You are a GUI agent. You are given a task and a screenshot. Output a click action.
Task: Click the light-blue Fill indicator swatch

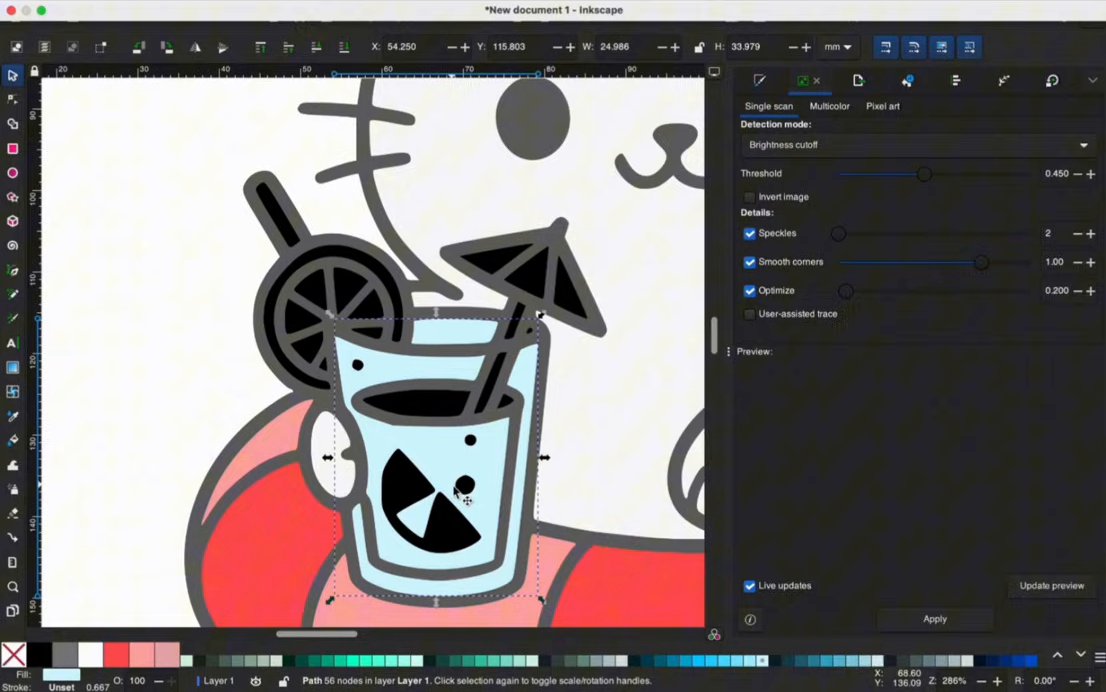[x=62, y=675]
